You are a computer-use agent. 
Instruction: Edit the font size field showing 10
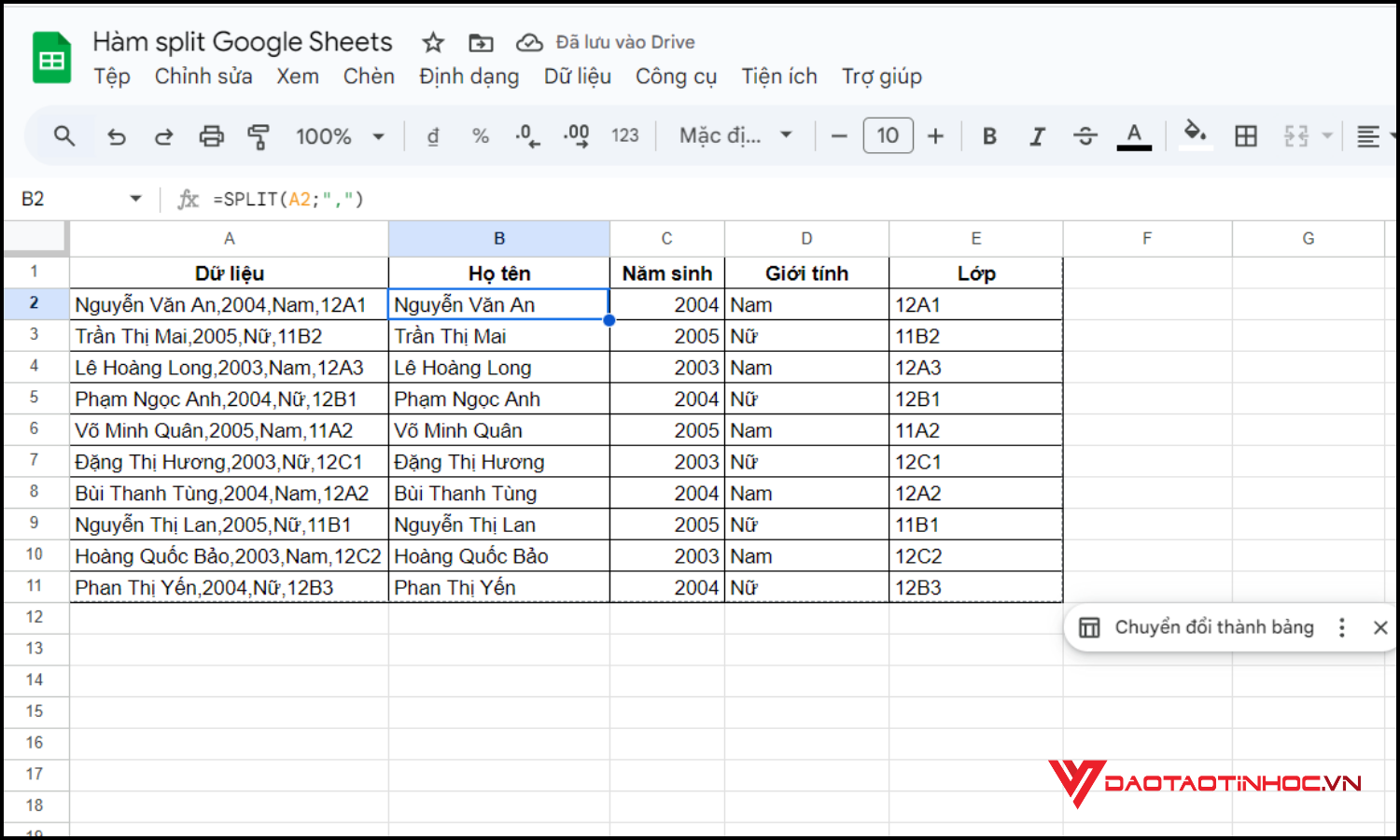click(888, 136)
